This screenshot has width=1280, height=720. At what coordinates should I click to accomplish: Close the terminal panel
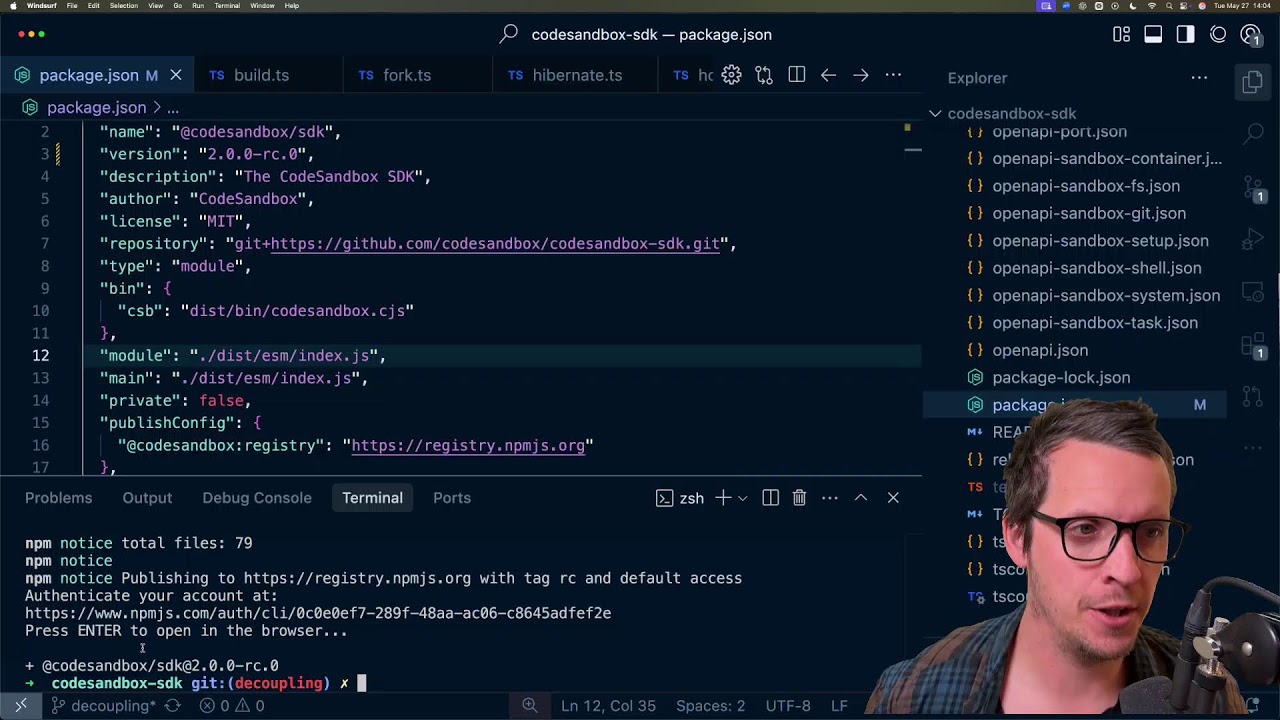893,498
